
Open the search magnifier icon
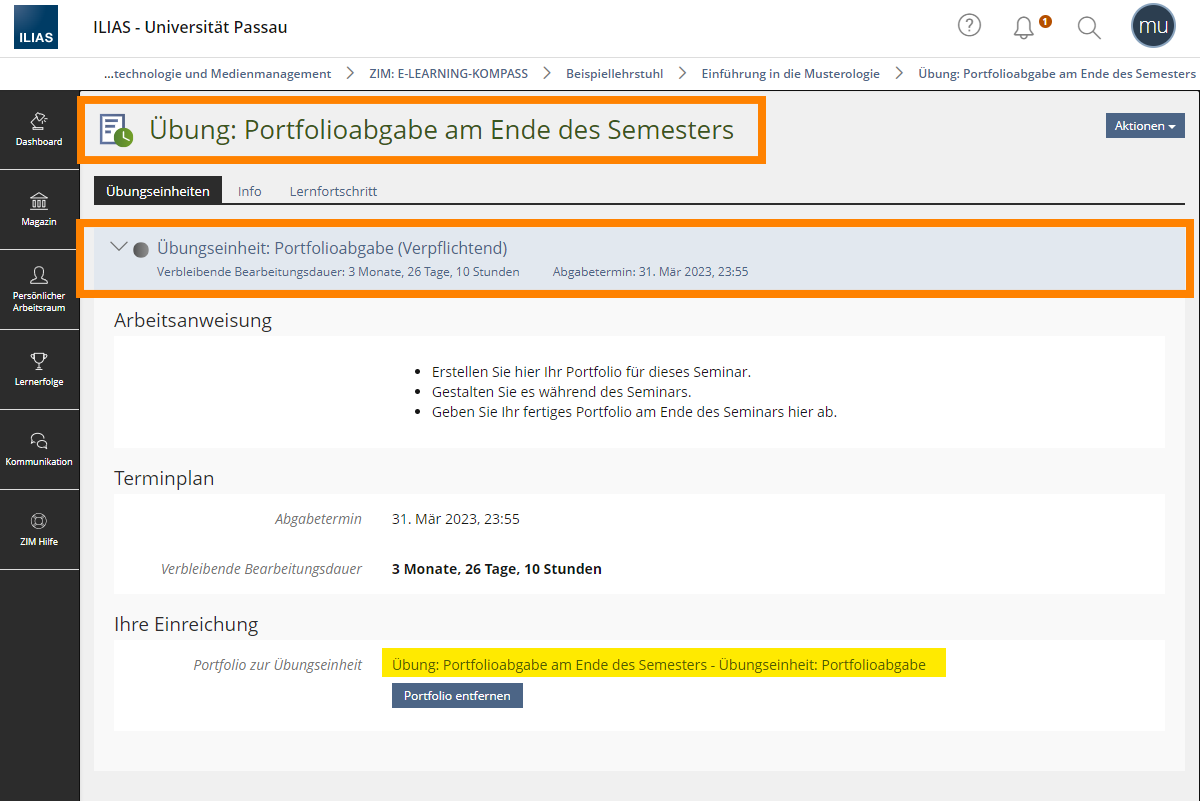point(1089,27)
